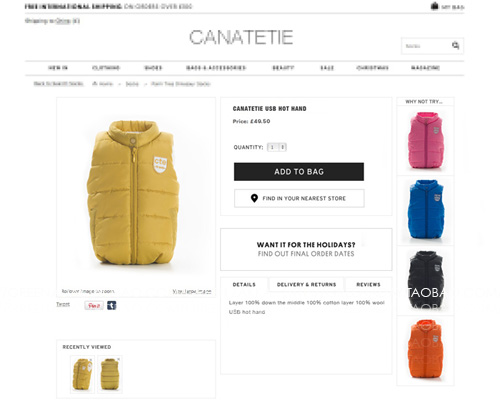The image size is (500, 413).
Task: Add the vest to bag
Action: pyautogui.click(x=299, y=172)
